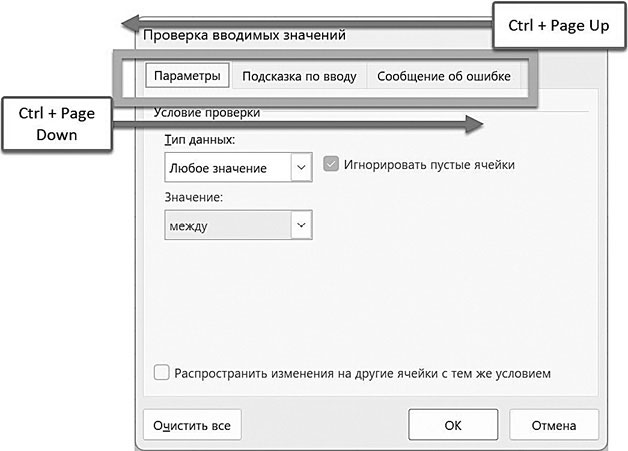628x451 pixels.
Task: Click the Проверка вводимых значений title bar
Action: 244,35
